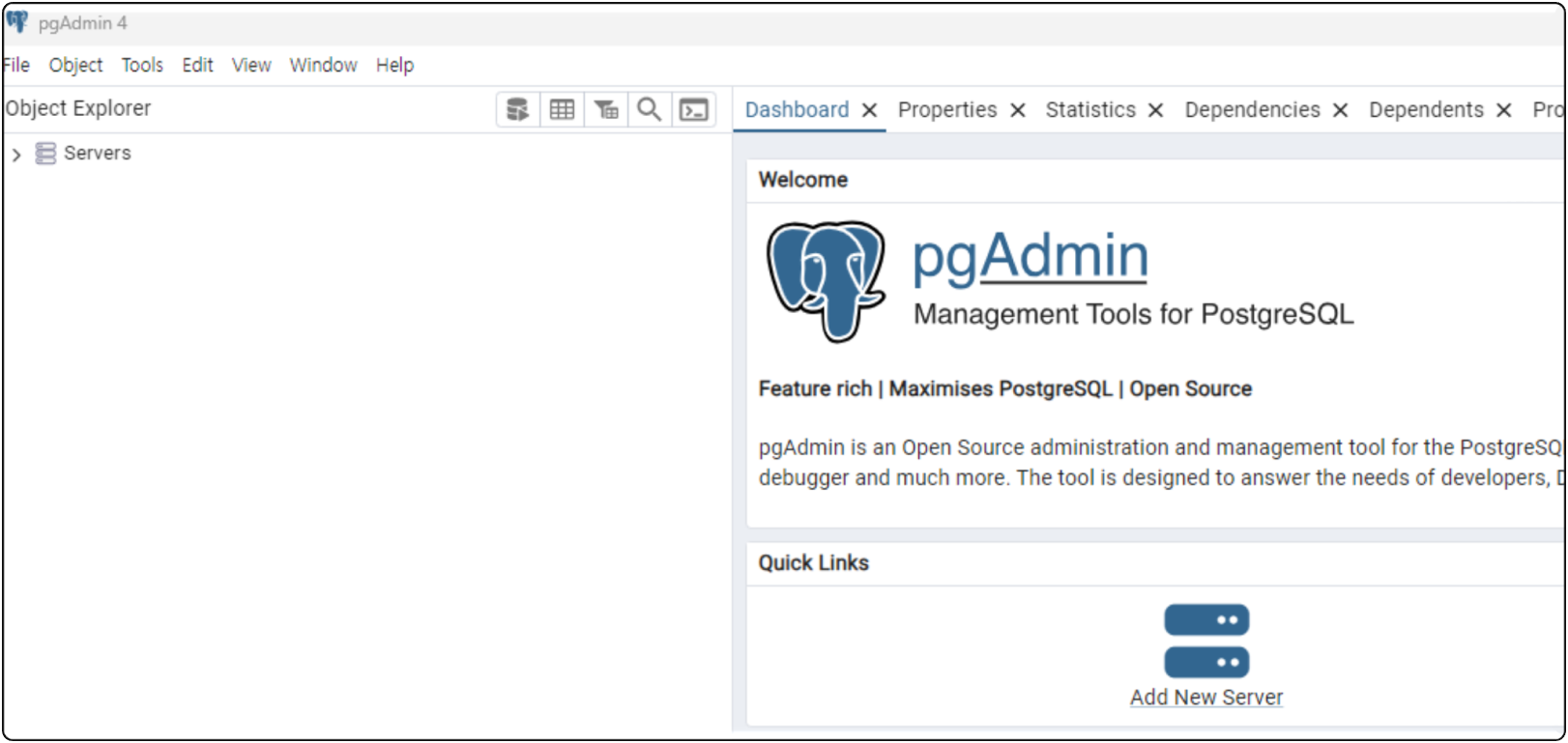This screenshot has height=743, width=1568.
Task: Switch to the Dependents tab
Action: click(x=1426, y=110)
